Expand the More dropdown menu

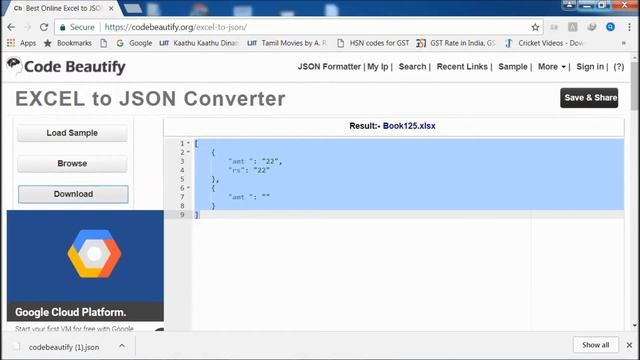(551, 67)
